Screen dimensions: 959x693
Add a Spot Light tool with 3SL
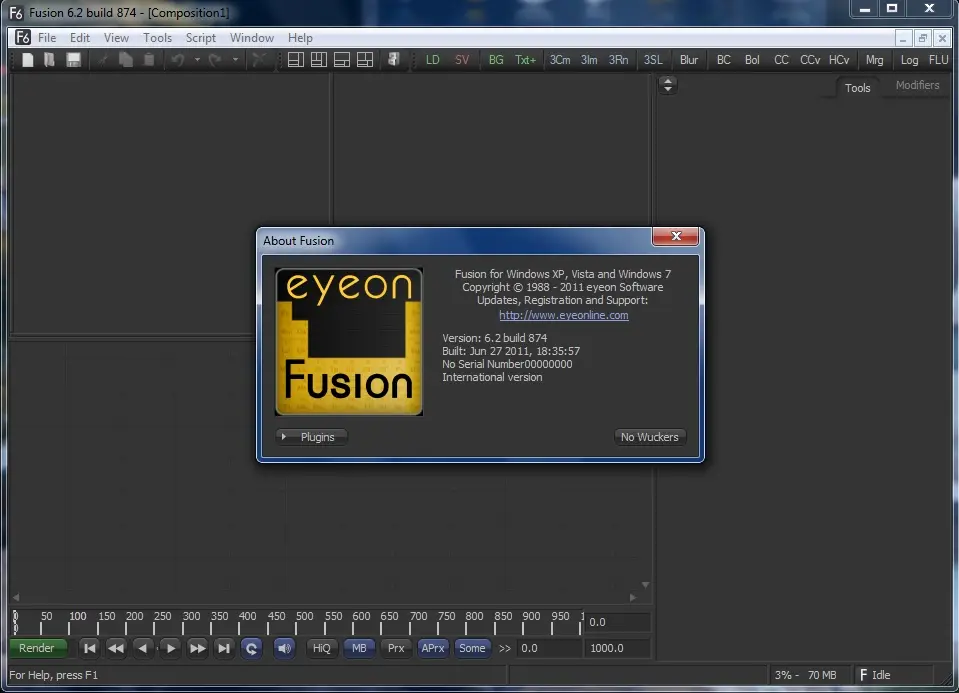653,60
